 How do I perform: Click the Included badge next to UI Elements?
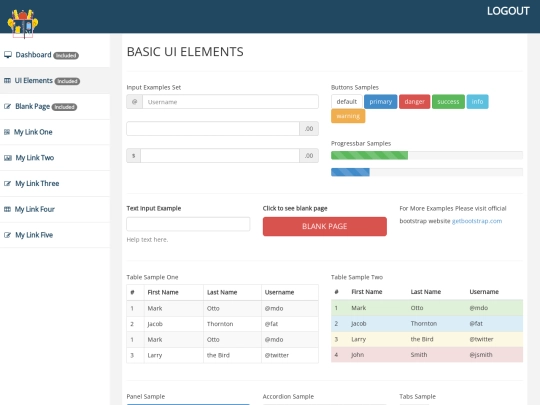pos(68,81)
